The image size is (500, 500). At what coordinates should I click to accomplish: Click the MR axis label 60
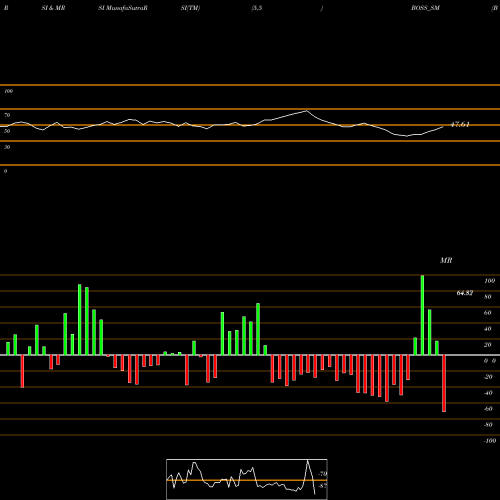pyautogui.click(x=488, y=313)
